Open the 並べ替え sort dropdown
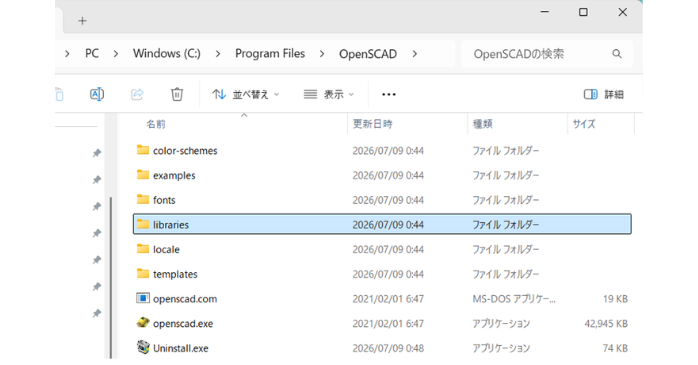 click(246, 94)
